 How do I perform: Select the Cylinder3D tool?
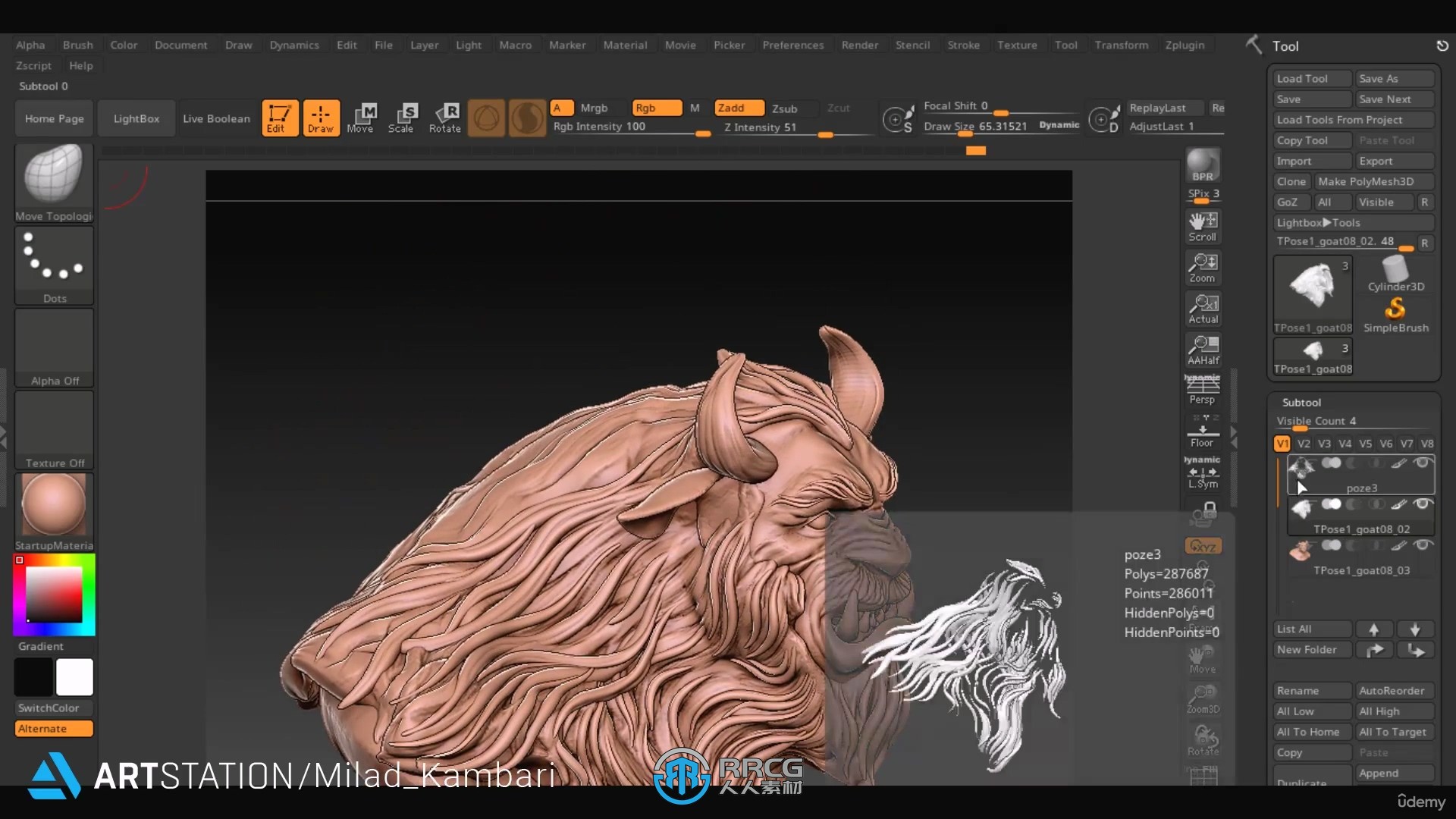(x=1395, y=274)
